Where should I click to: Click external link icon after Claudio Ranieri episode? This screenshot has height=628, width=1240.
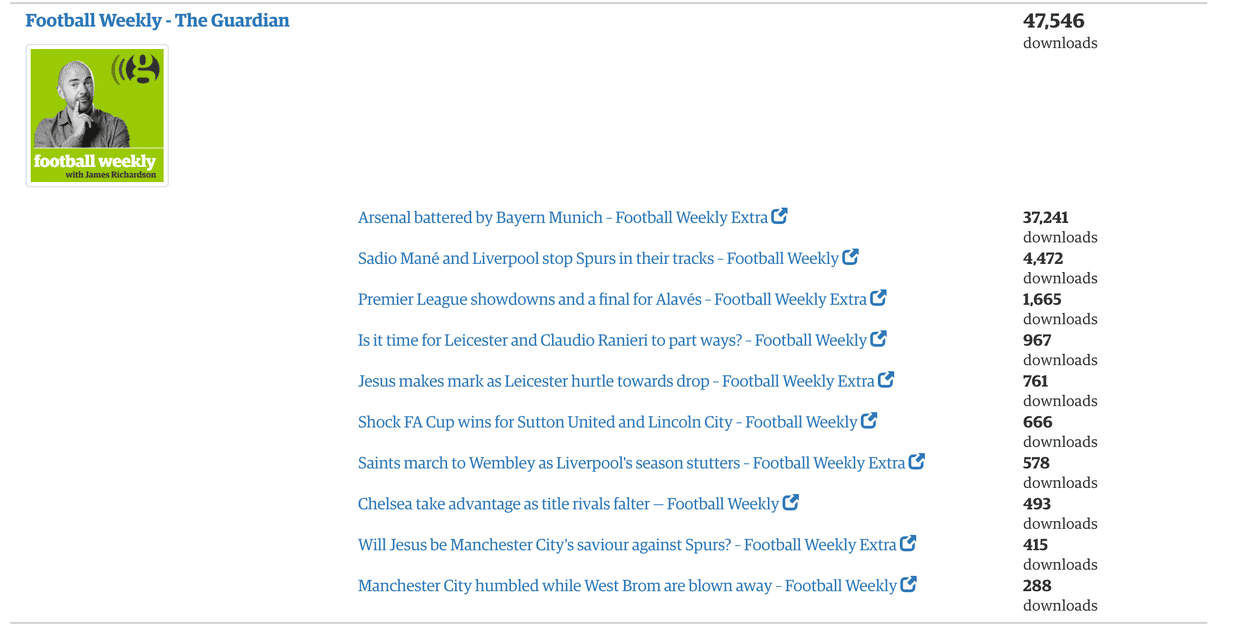[879, 339]
